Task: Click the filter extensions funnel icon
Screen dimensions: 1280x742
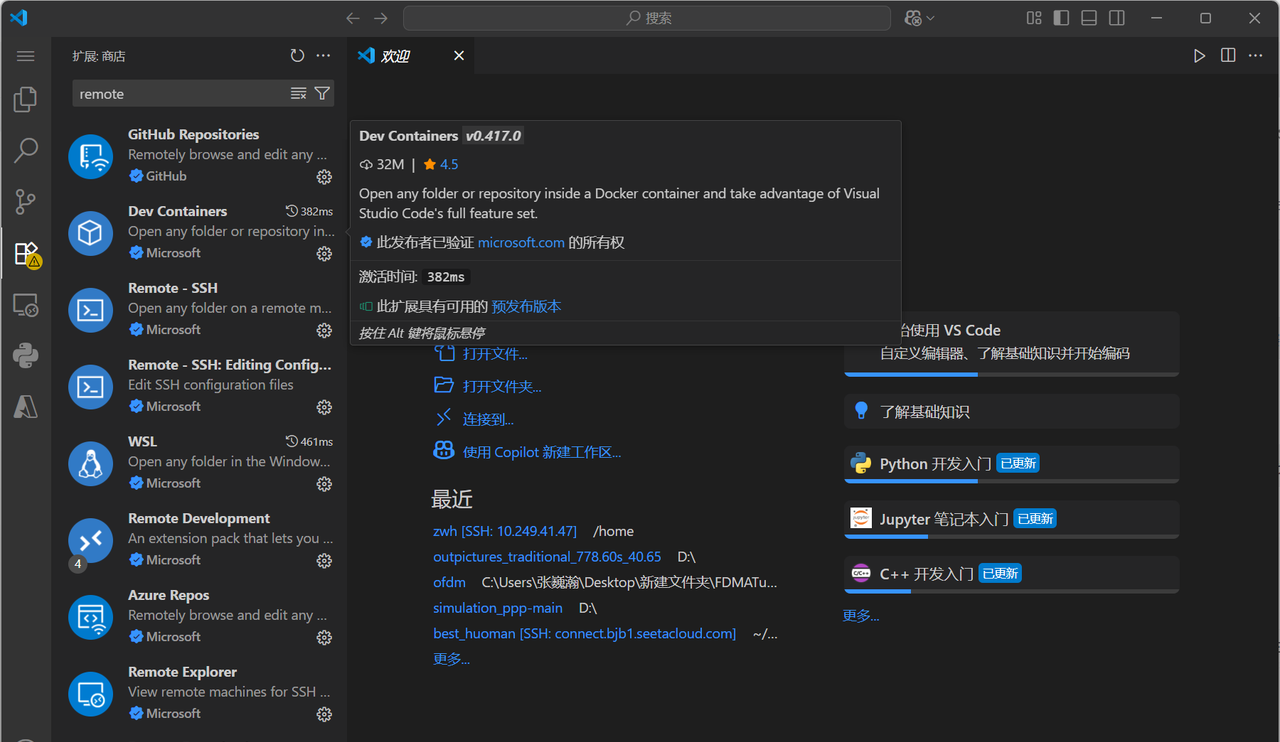Action: (322, 93)
